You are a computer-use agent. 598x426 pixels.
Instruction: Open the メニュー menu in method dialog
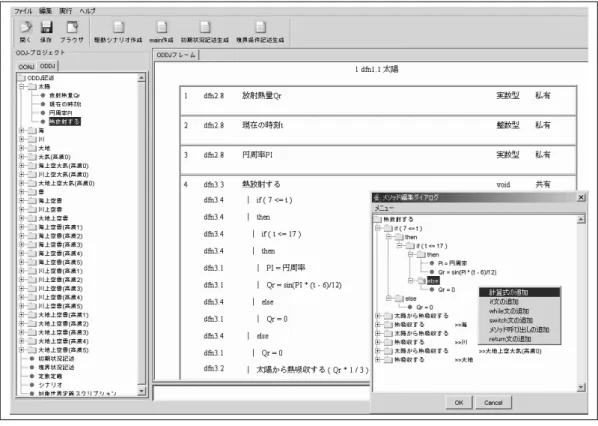point(384,208)
